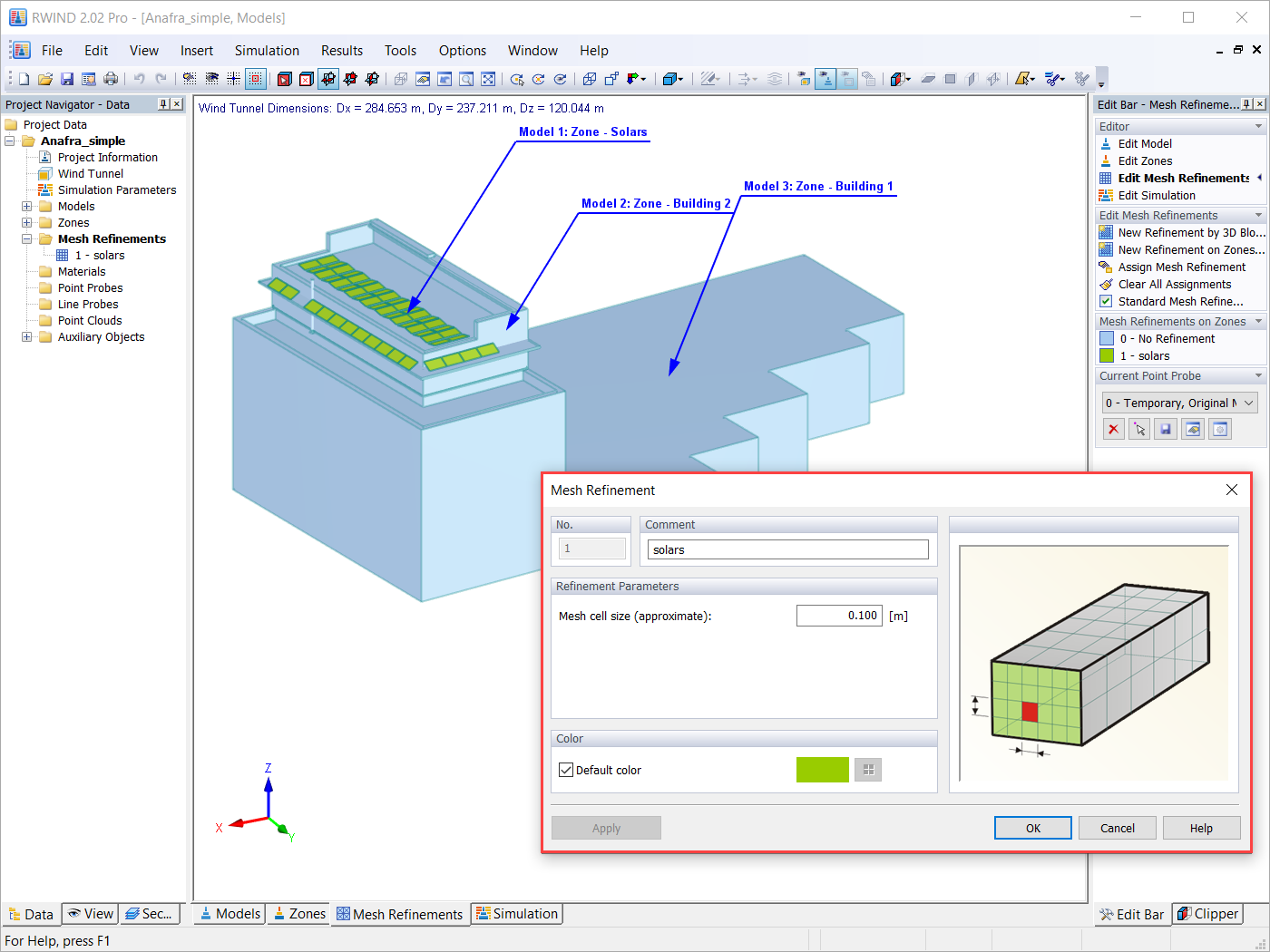This screenshot has width=1270, height=952.
Task: Collapse the Current Point Probe section
Action: point(1258,376)
